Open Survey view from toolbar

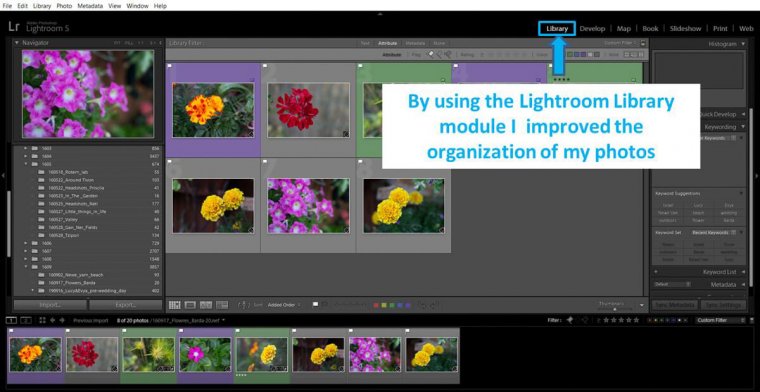[x=222, y=305]
